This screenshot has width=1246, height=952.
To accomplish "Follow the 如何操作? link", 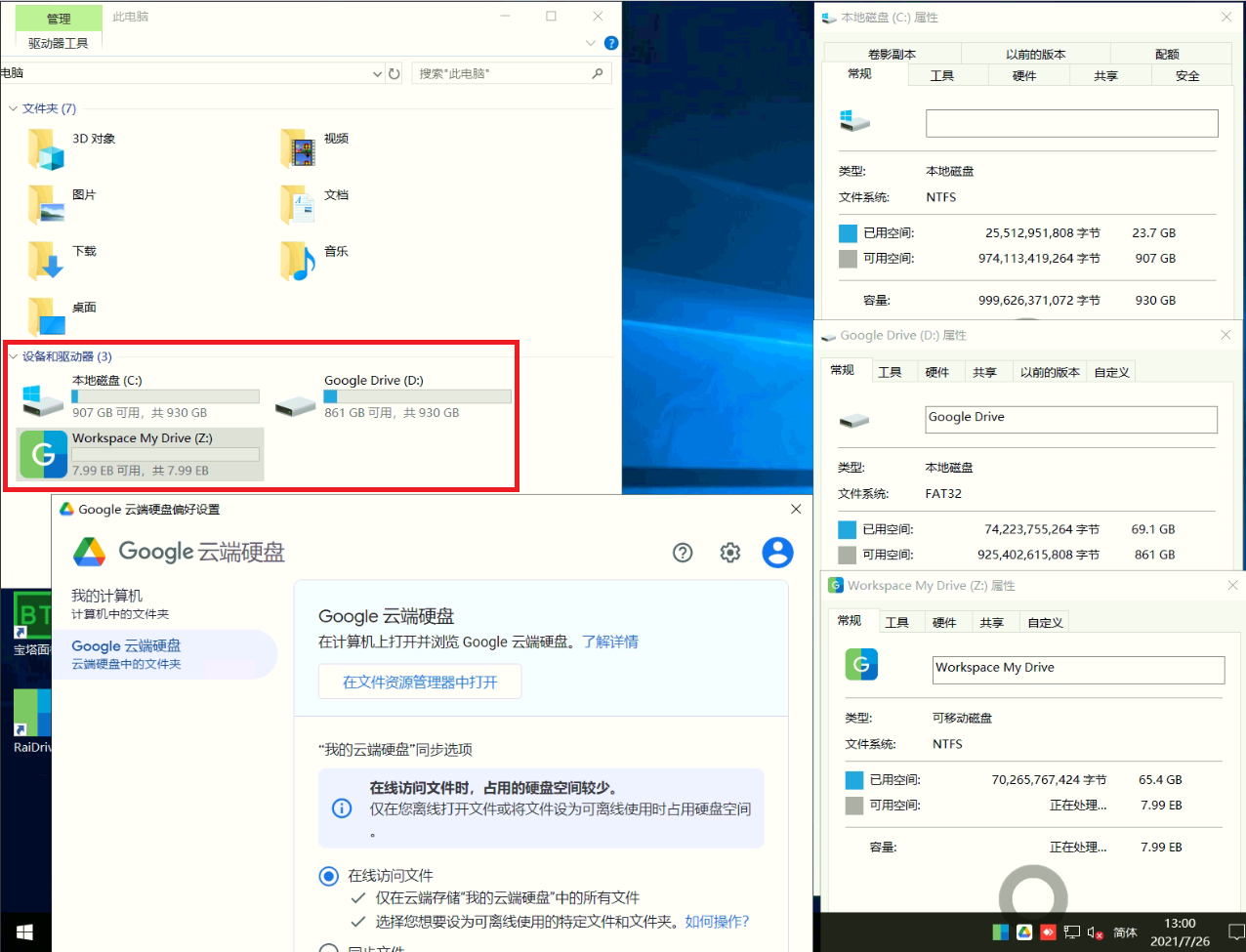I will (x=717, y=921).
